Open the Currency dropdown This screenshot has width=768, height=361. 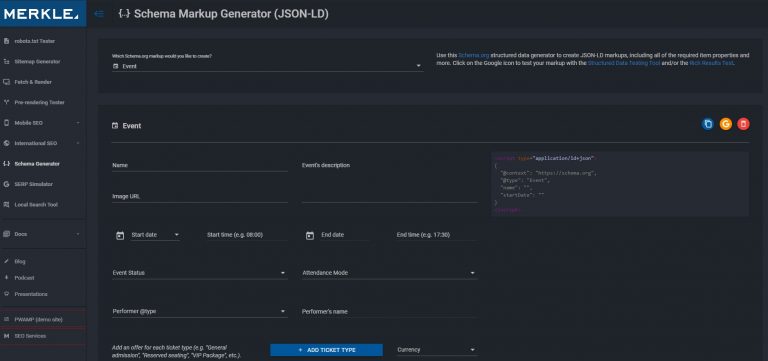[x=437, y=350]
